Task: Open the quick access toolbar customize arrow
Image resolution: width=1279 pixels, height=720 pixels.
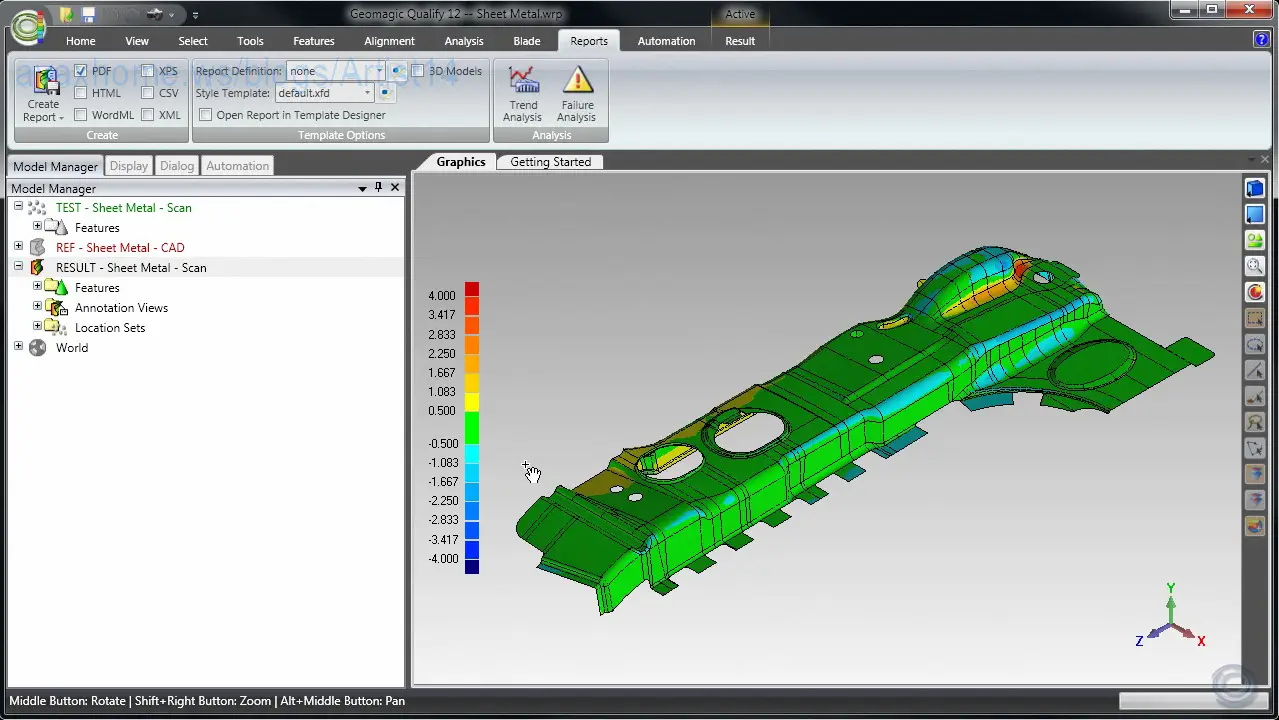Action: (195, 16)
